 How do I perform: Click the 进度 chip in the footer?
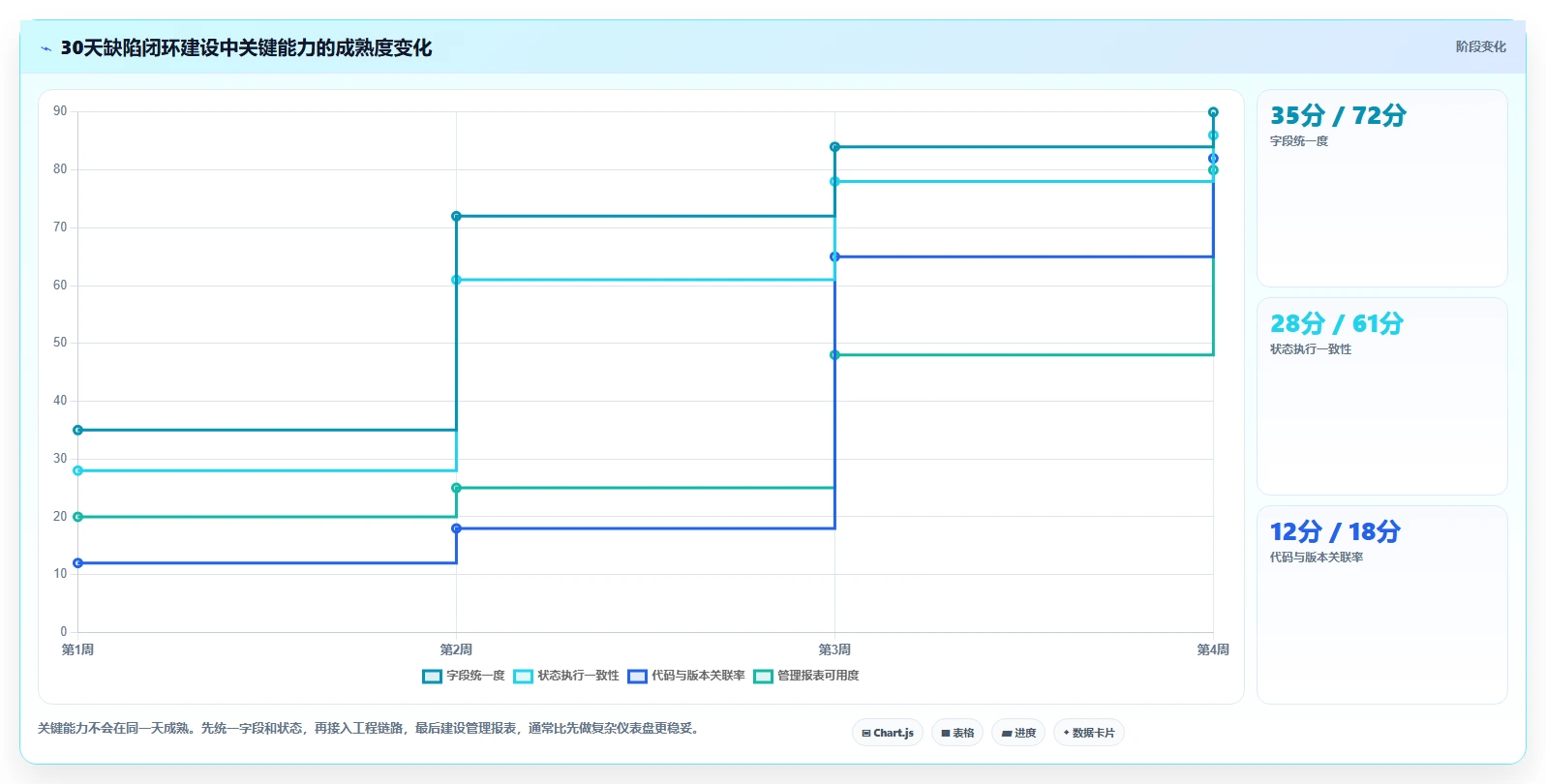click(1018, 733)
